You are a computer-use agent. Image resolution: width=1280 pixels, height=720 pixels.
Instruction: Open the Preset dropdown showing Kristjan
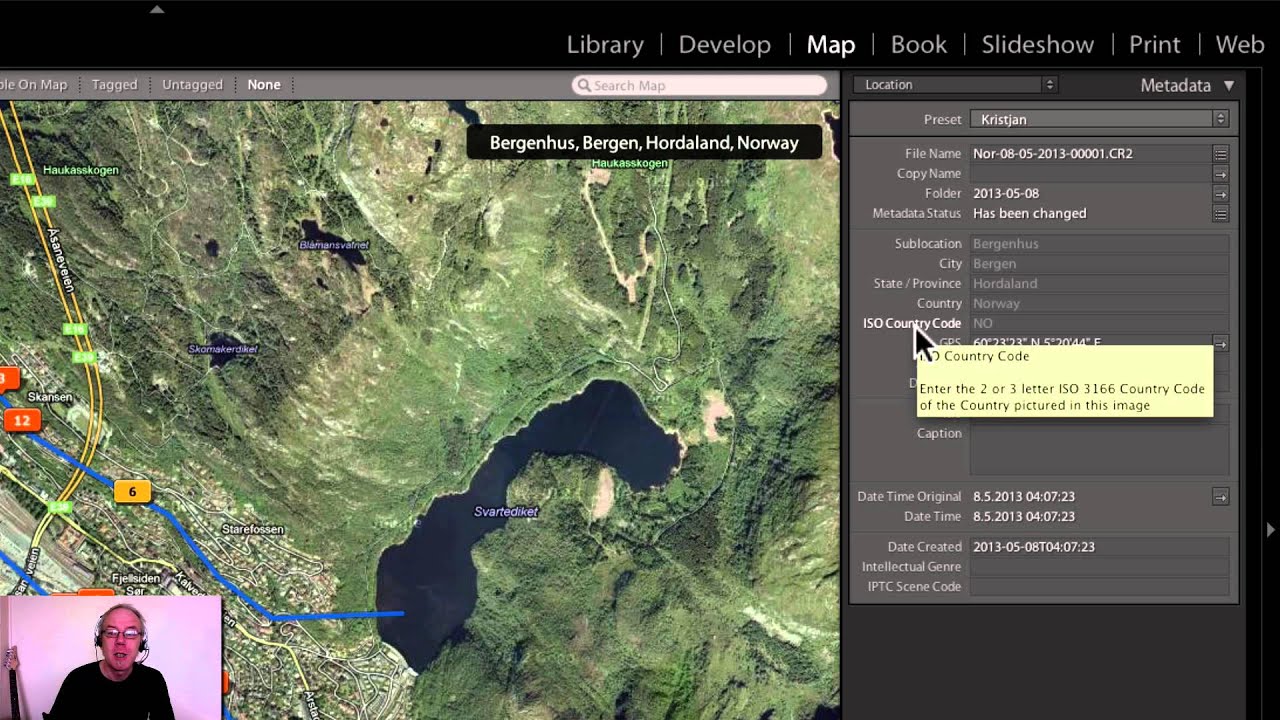(x=1099, y=119)
